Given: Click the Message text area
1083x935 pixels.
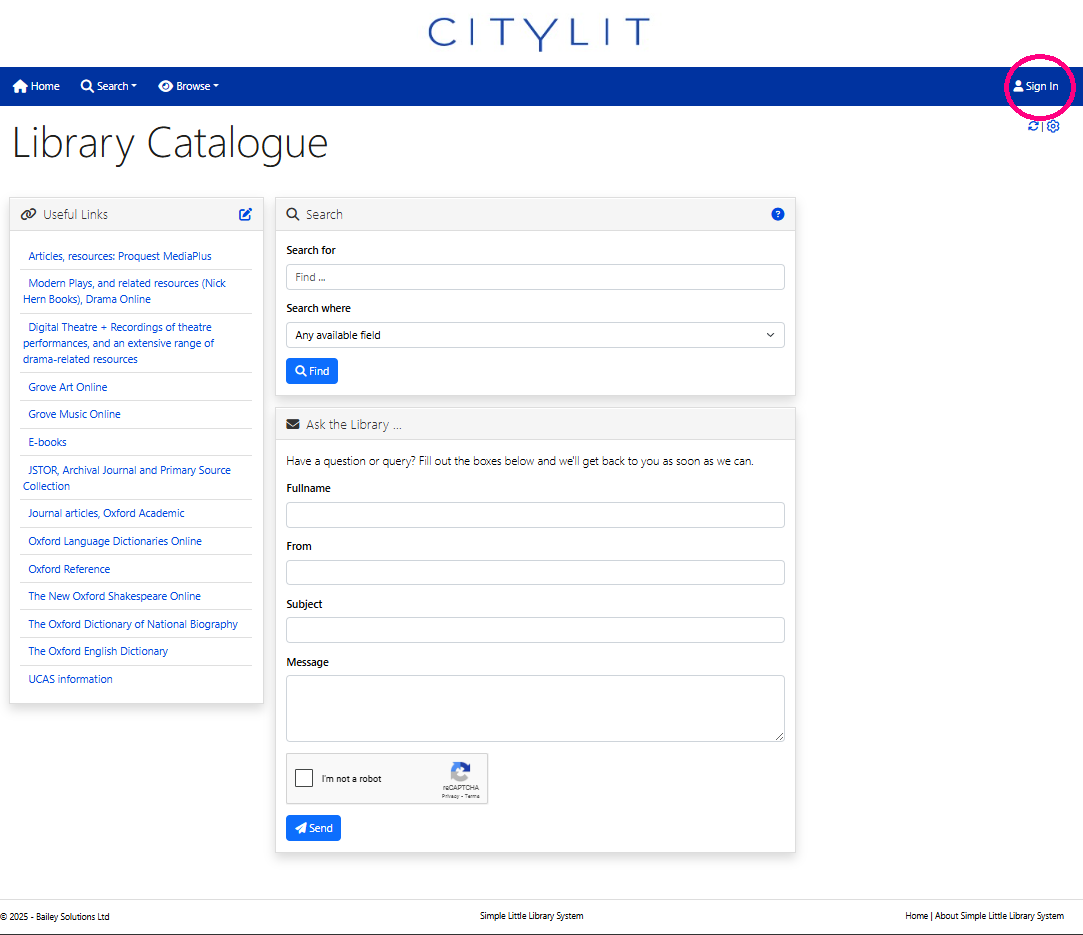Looking at the screenshot, I should pos(535,708).
